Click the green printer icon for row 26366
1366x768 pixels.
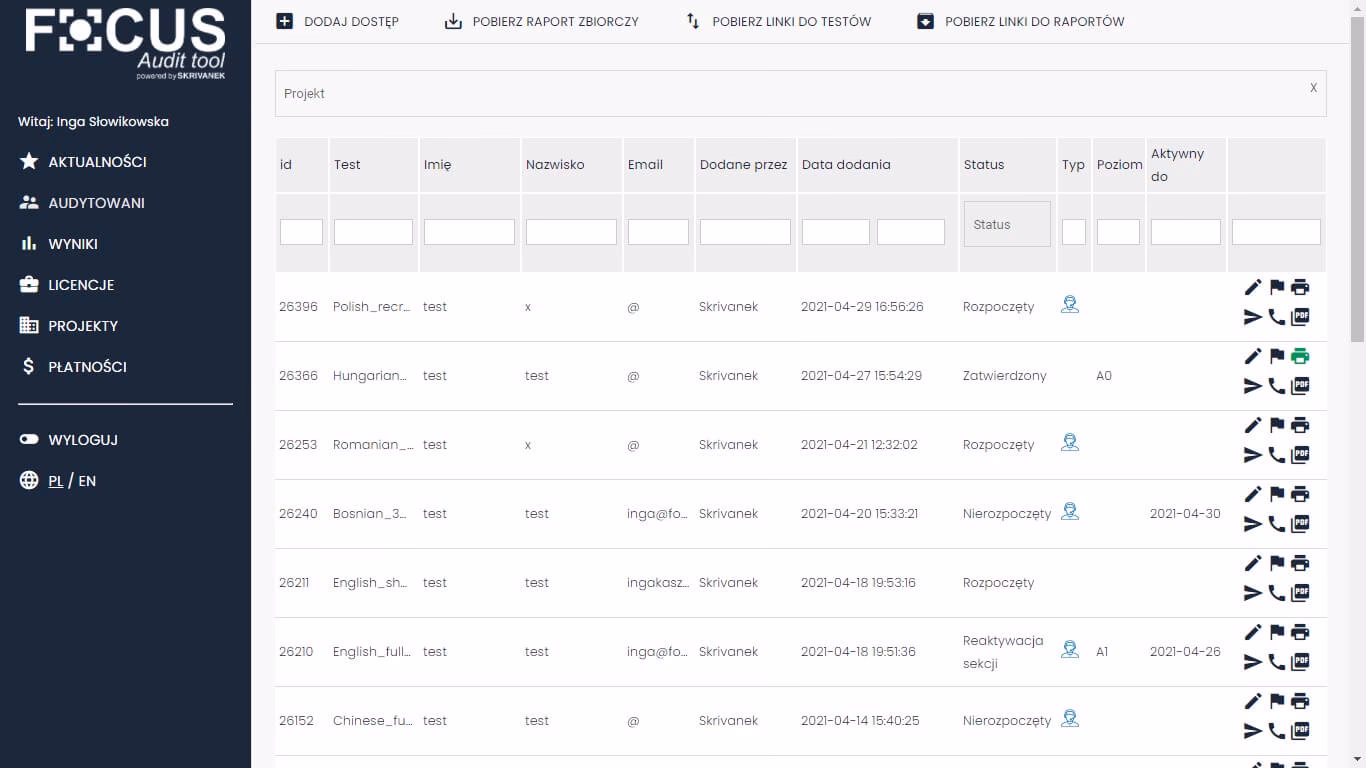[1300, 356]
